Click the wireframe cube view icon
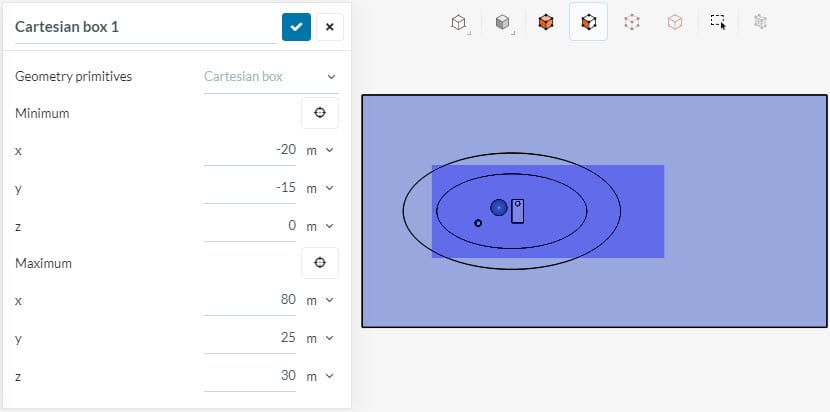 point(458,21)
